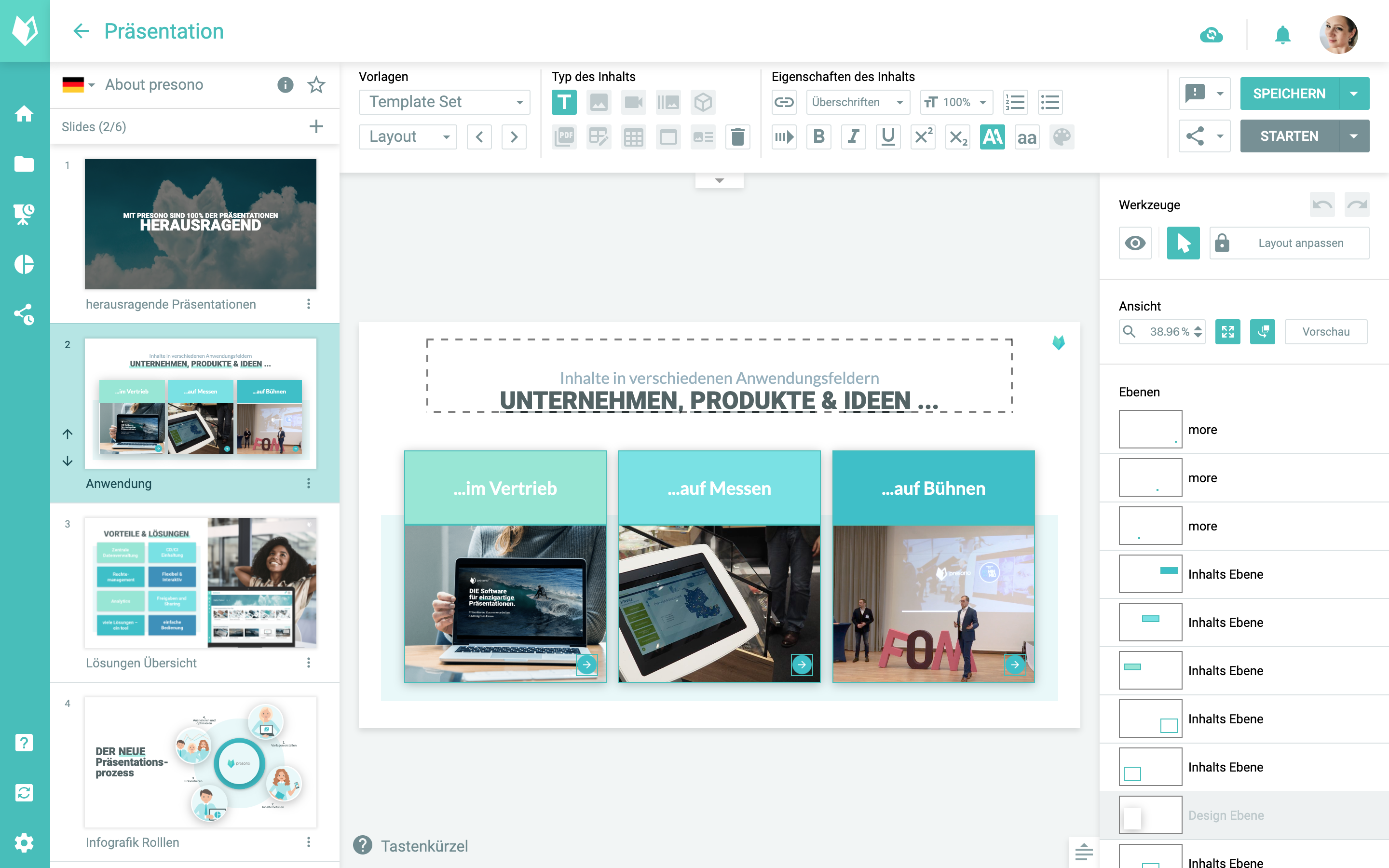1389x868 pixels.
Task: Open options menu for Anwendung slide
Action: pos(309,483)
